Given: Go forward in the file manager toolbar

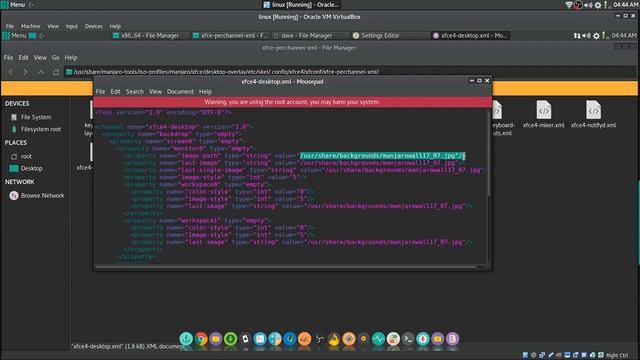Looking at the screenshot, I should tap(26, 72).
